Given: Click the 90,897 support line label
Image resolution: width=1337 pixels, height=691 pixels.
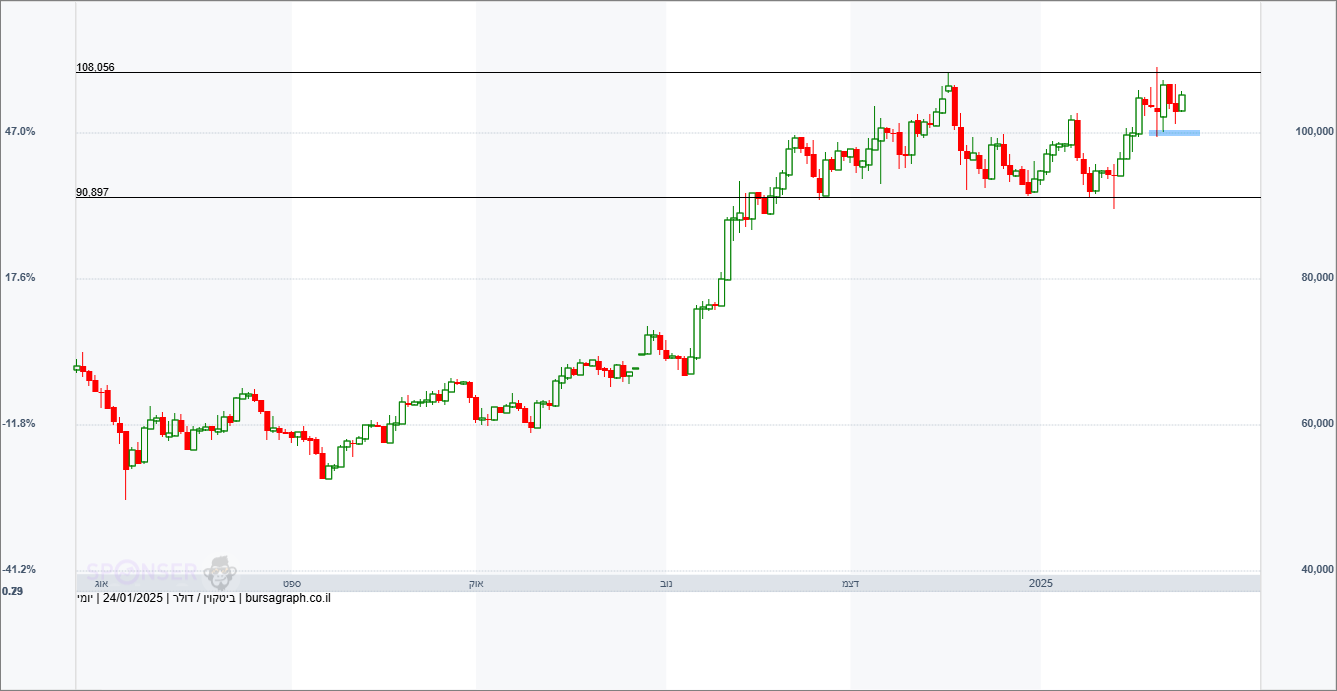Looking at the screenshot, I should (x=93, y=193).
